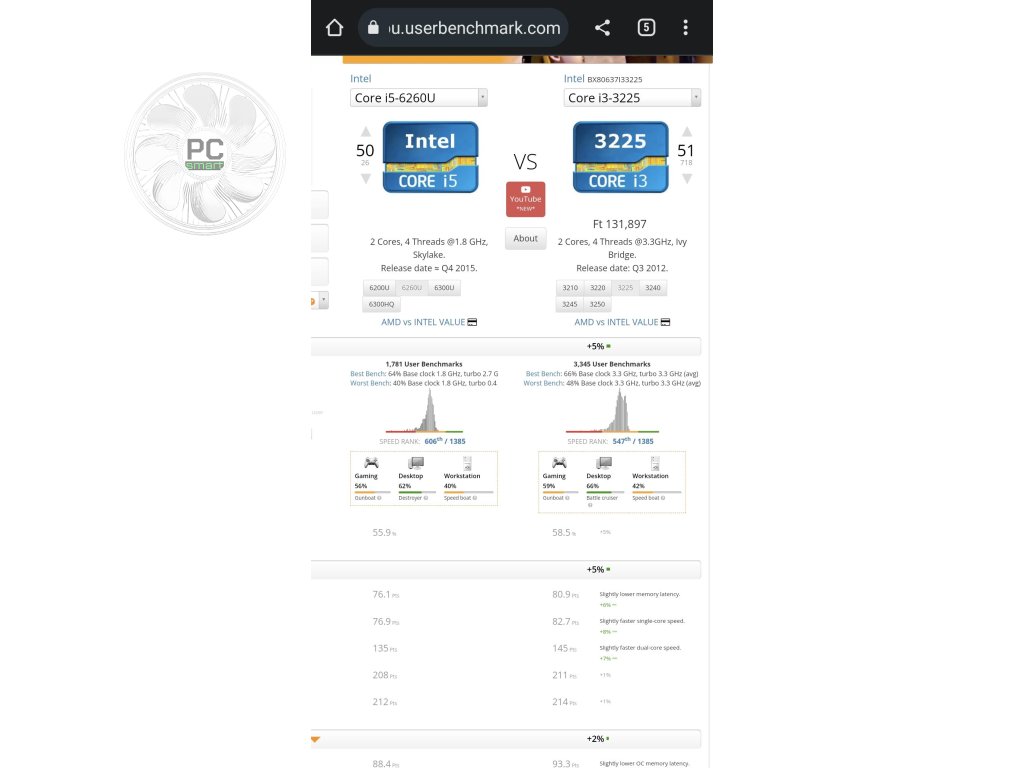
Task: Click the red YouTube button
Action: click(526, 199)
